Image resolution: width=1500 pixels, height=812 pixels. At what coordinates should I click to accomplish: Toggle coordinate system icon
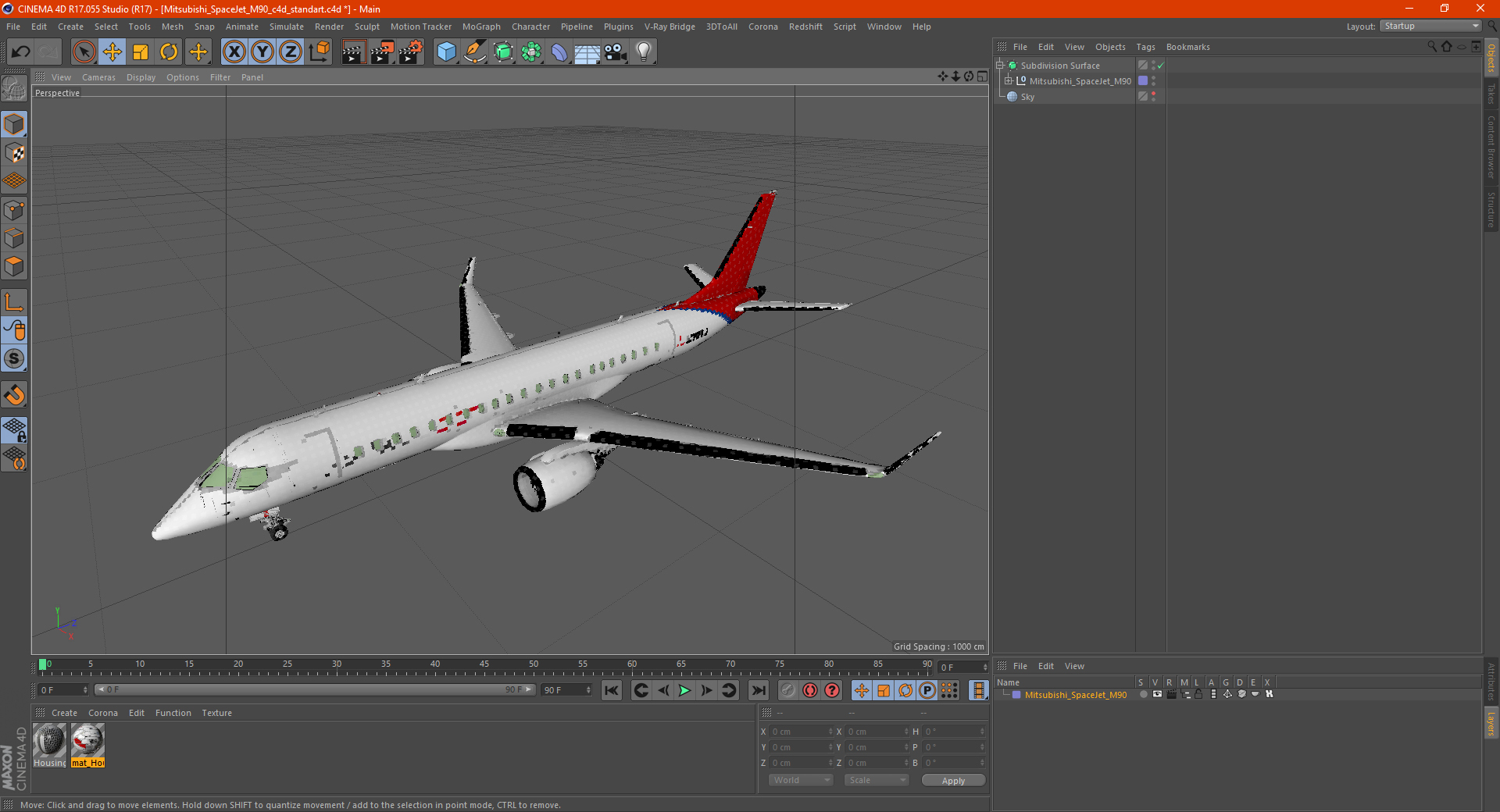click(x=319, y=52)
